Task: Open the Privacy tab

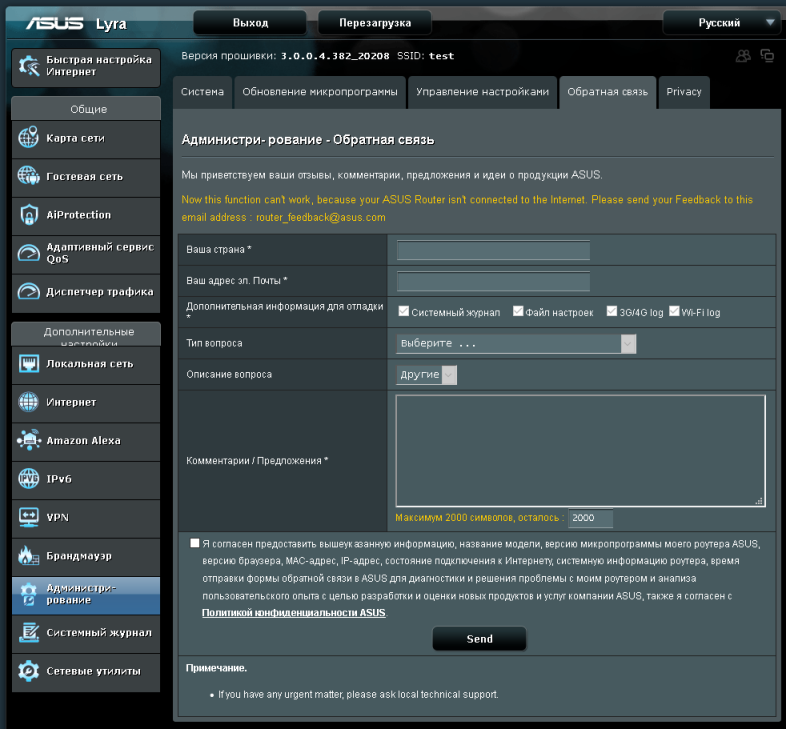Action: [x=684, y=92]
